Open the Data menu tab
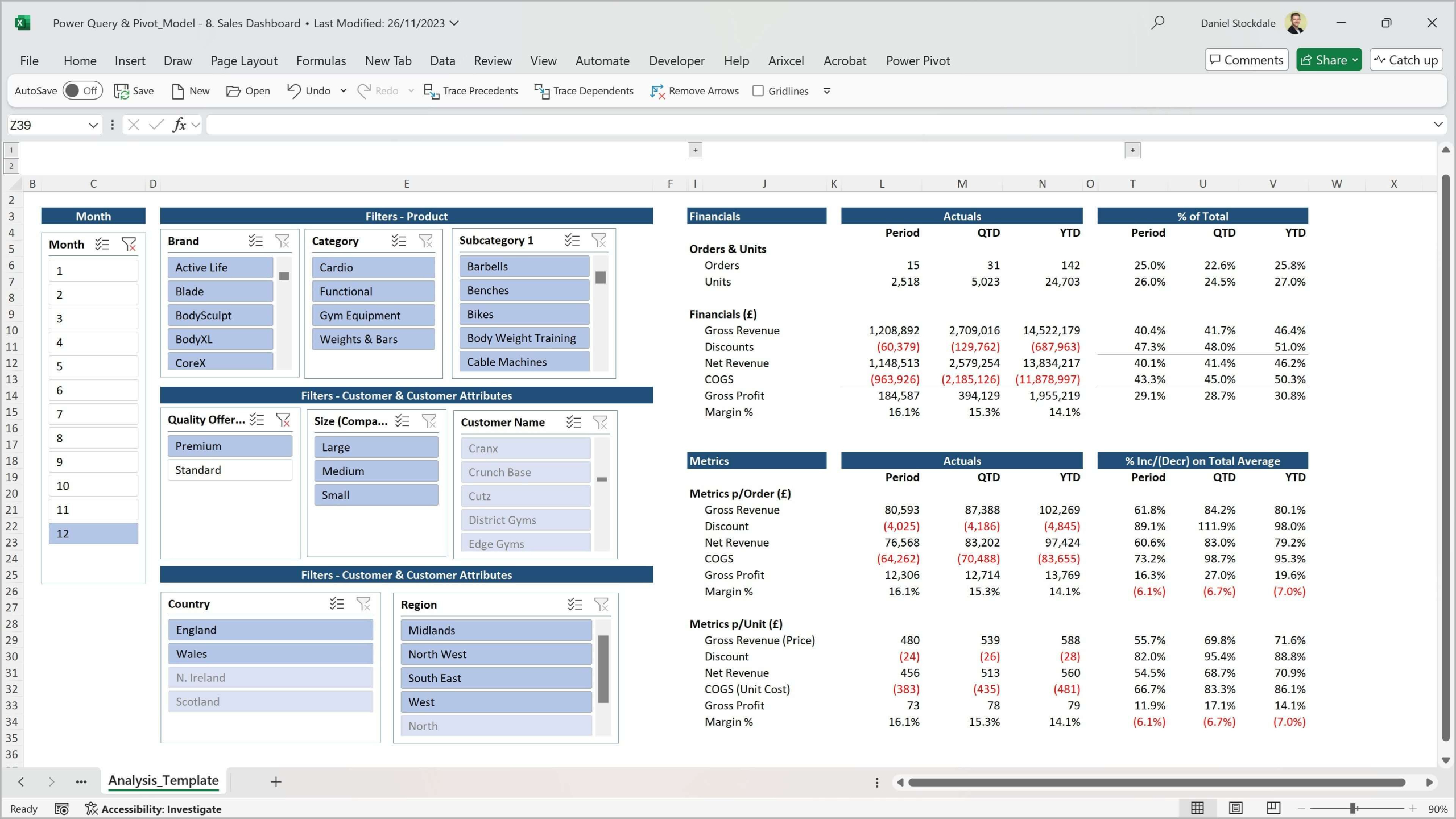This screenshot has height=819, width=1456. coord(442,61)
